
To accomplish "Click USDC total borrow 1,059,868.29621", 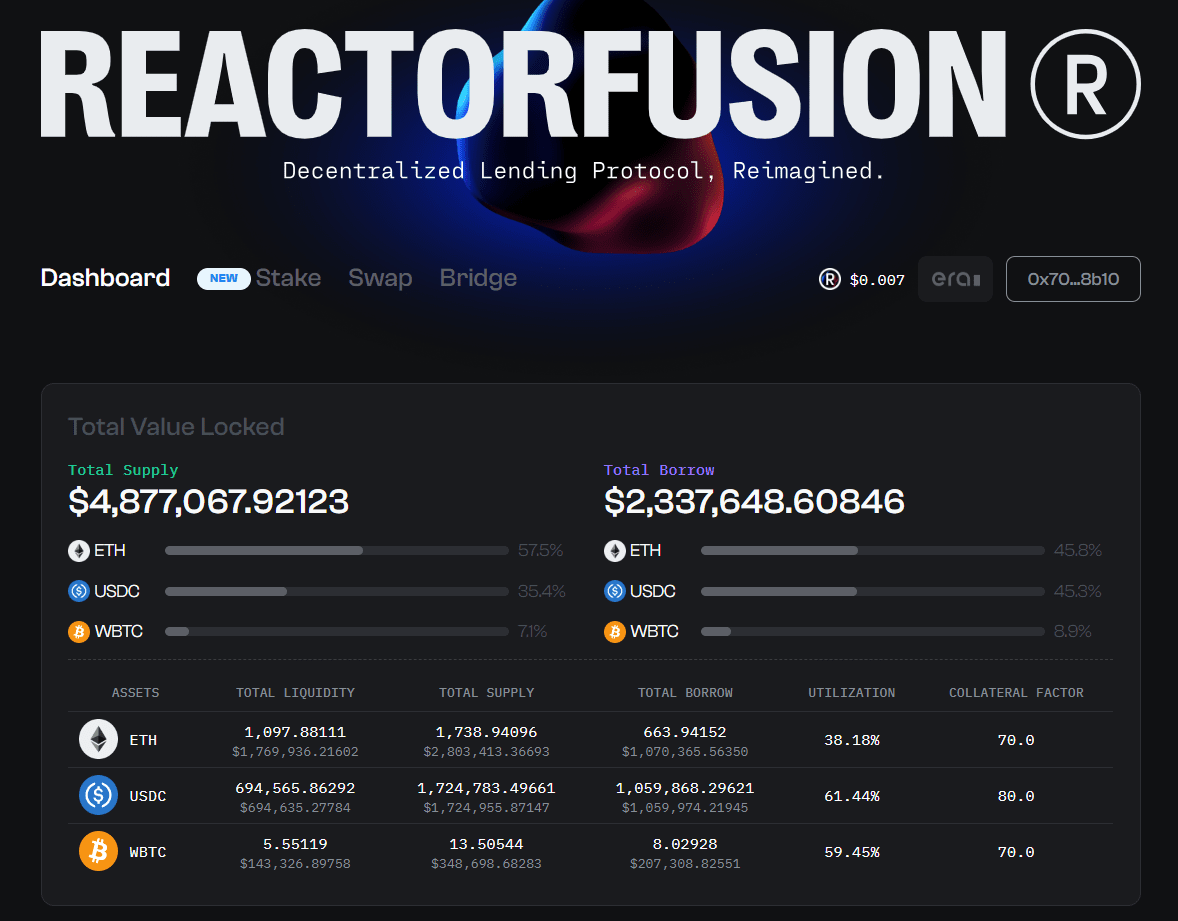I will 685,788.
